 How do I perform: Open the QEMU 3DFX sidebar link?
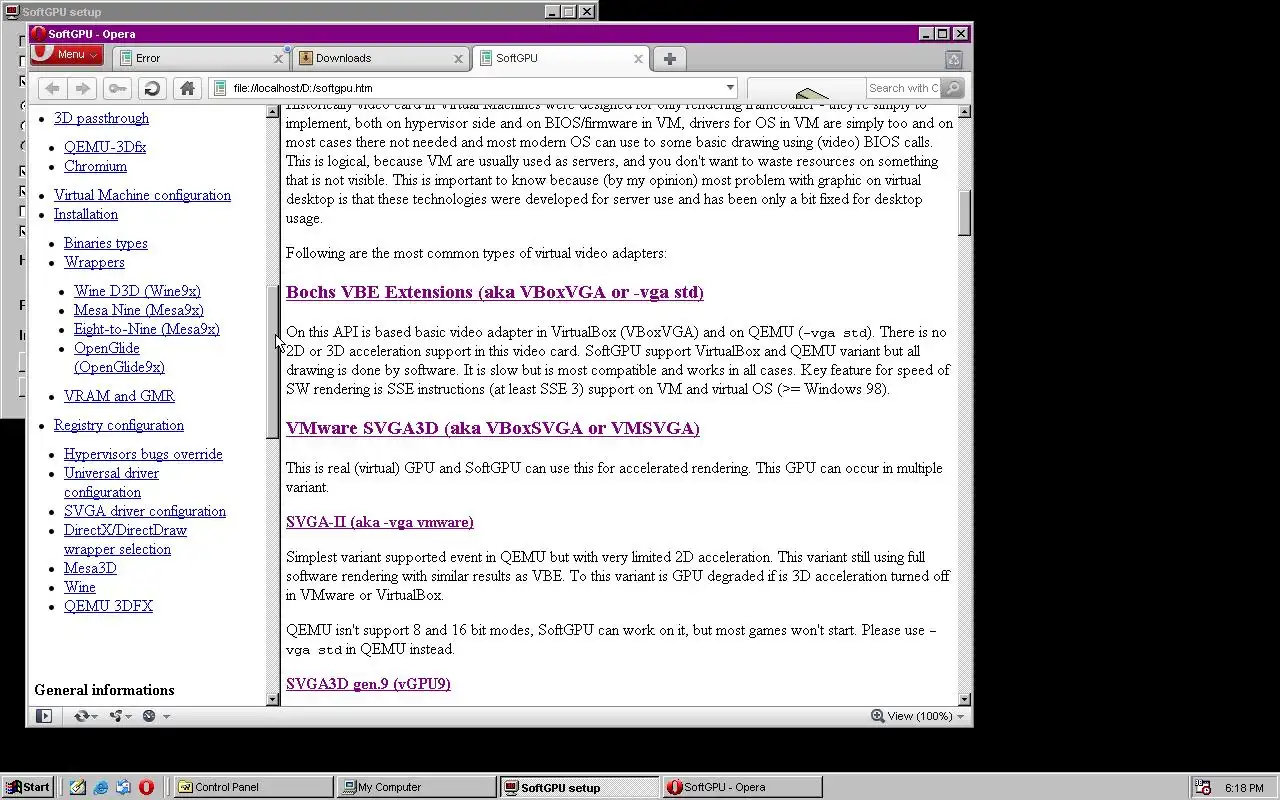(108, 606)
